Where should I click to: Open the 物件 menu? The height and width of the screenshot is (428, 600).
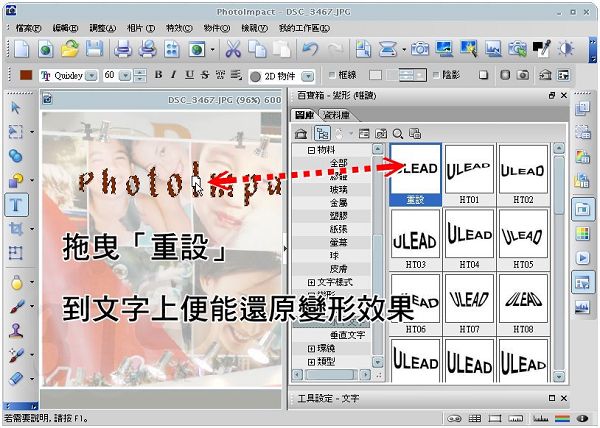[216, 28]
